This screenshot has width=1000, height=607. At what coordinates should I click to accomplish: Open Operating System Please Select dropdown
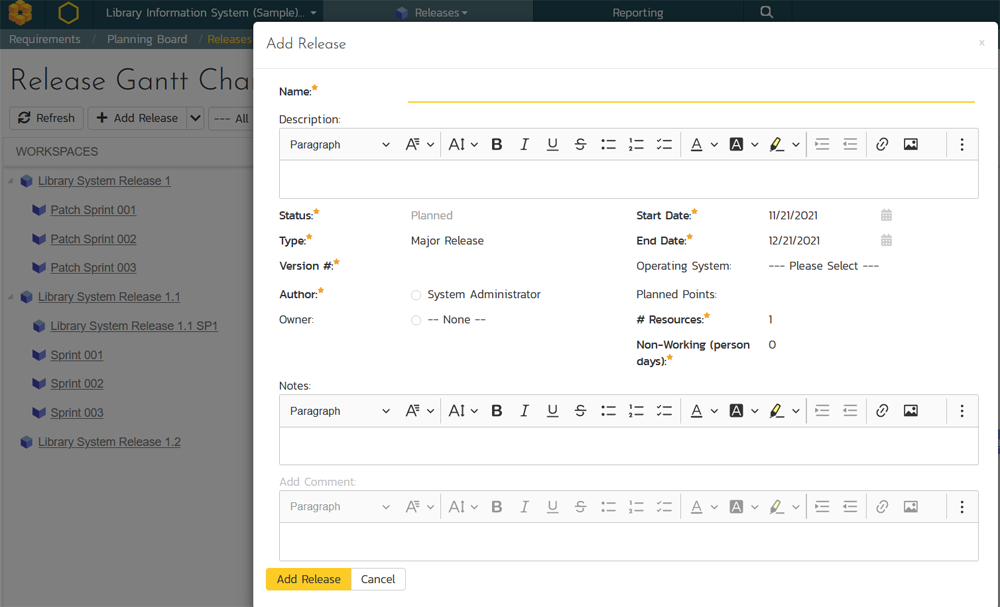point(823,266)
